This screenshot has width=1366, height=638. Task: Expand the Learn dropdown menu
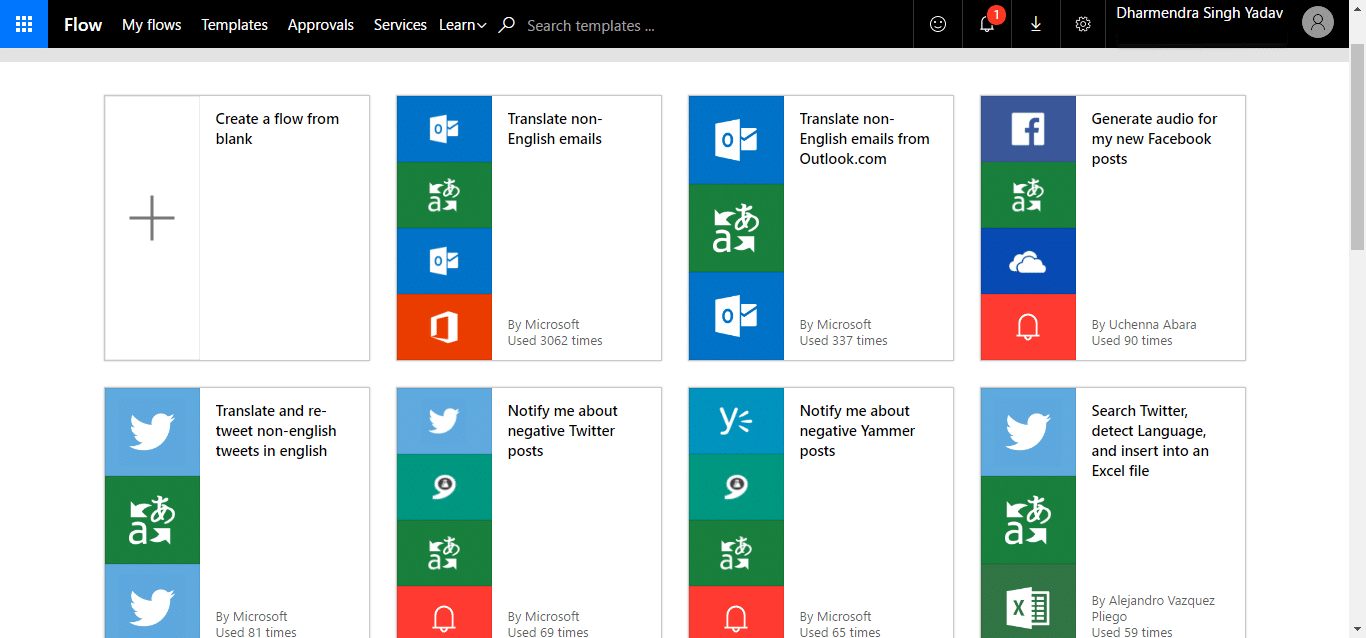pyautogui.click(x=463, y=25)
